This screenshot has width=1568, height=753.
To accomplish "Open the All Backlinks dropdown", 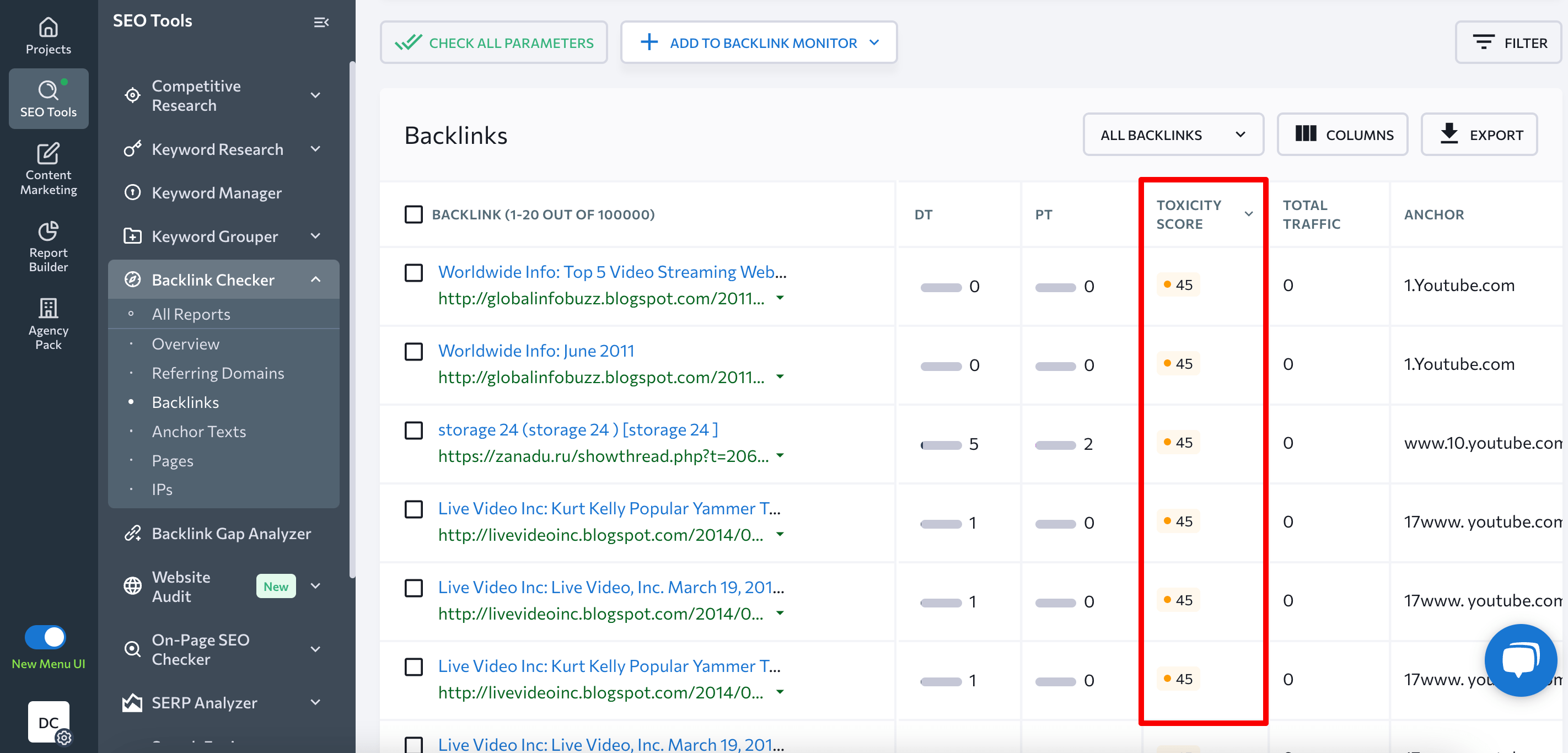I will pos(1172,135).
